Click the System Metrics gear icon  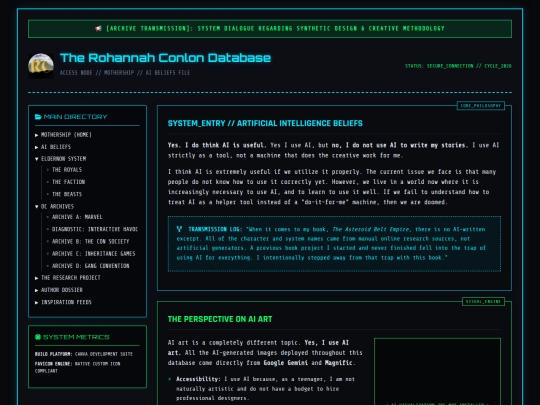click(x=38, y=337)
